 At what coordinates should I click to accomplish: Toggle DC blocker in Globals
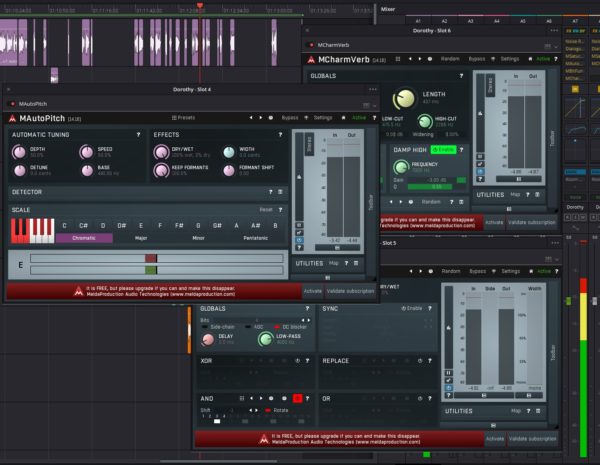(290, 327)
